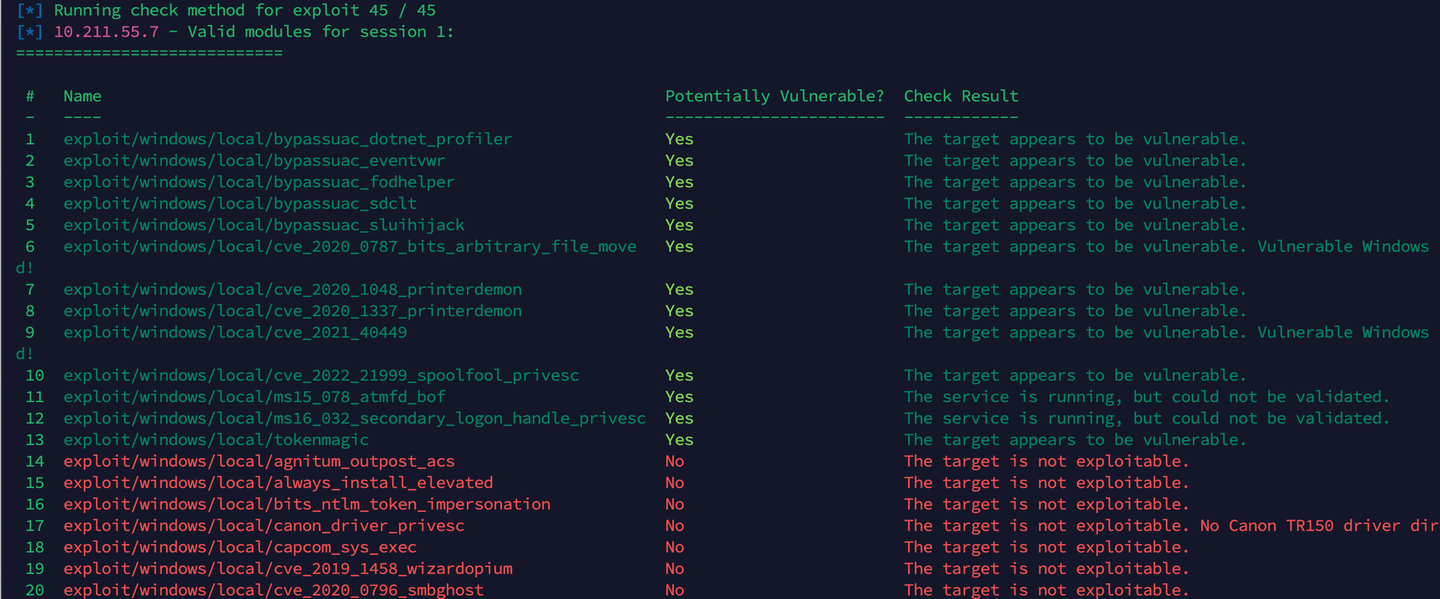Click the 'Name' column header
Viewport: 1440px width, 599px height.
[82, 96]
